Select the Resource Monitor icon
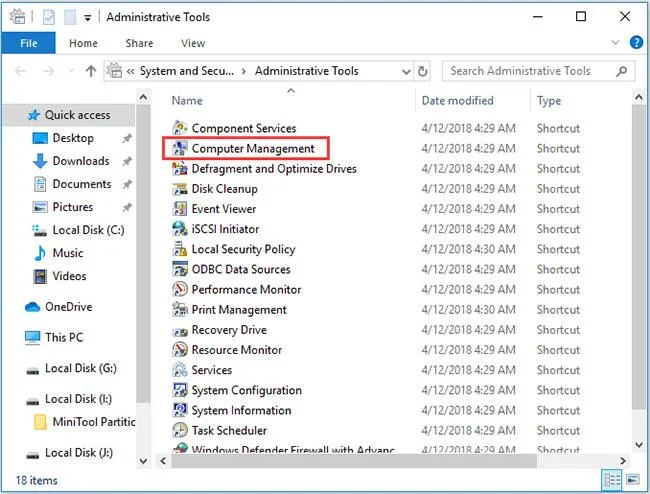650x494 pixels. [x=179, y=350]
